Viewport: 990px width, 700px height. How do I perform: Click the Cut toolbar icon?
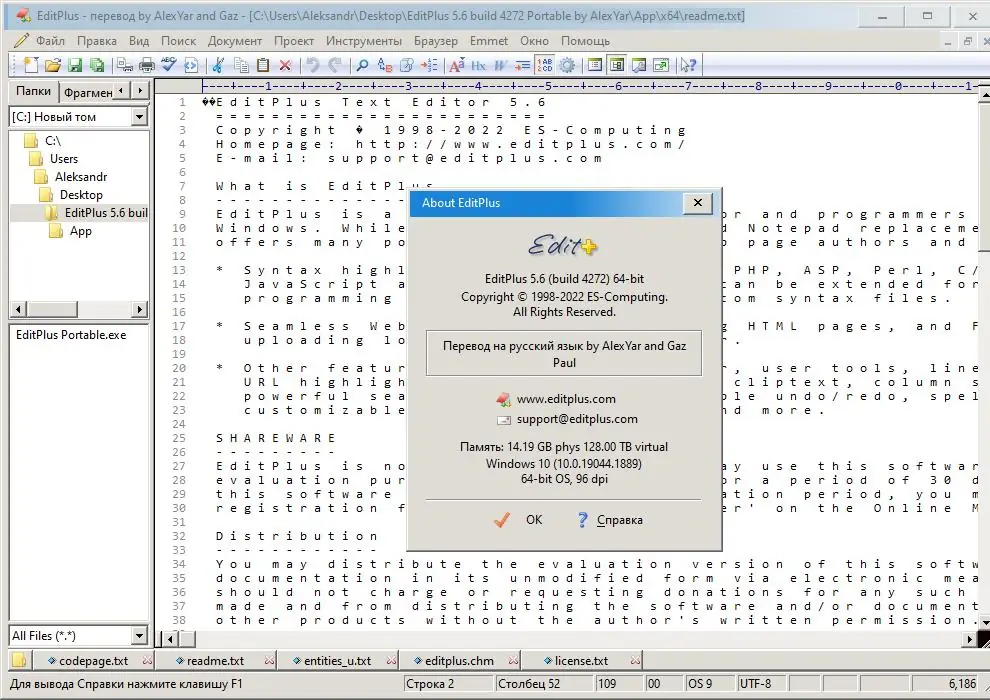[217, 65]
